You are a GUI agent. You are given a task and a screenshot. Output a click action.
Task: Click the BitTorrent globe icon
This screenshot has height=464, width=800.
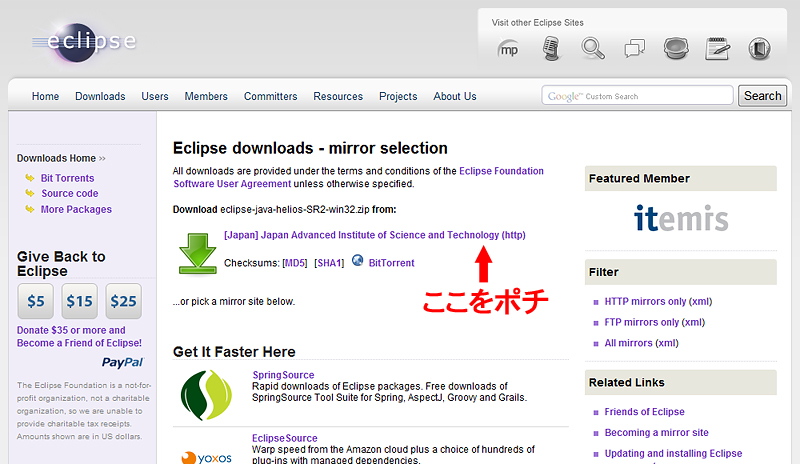358,260
